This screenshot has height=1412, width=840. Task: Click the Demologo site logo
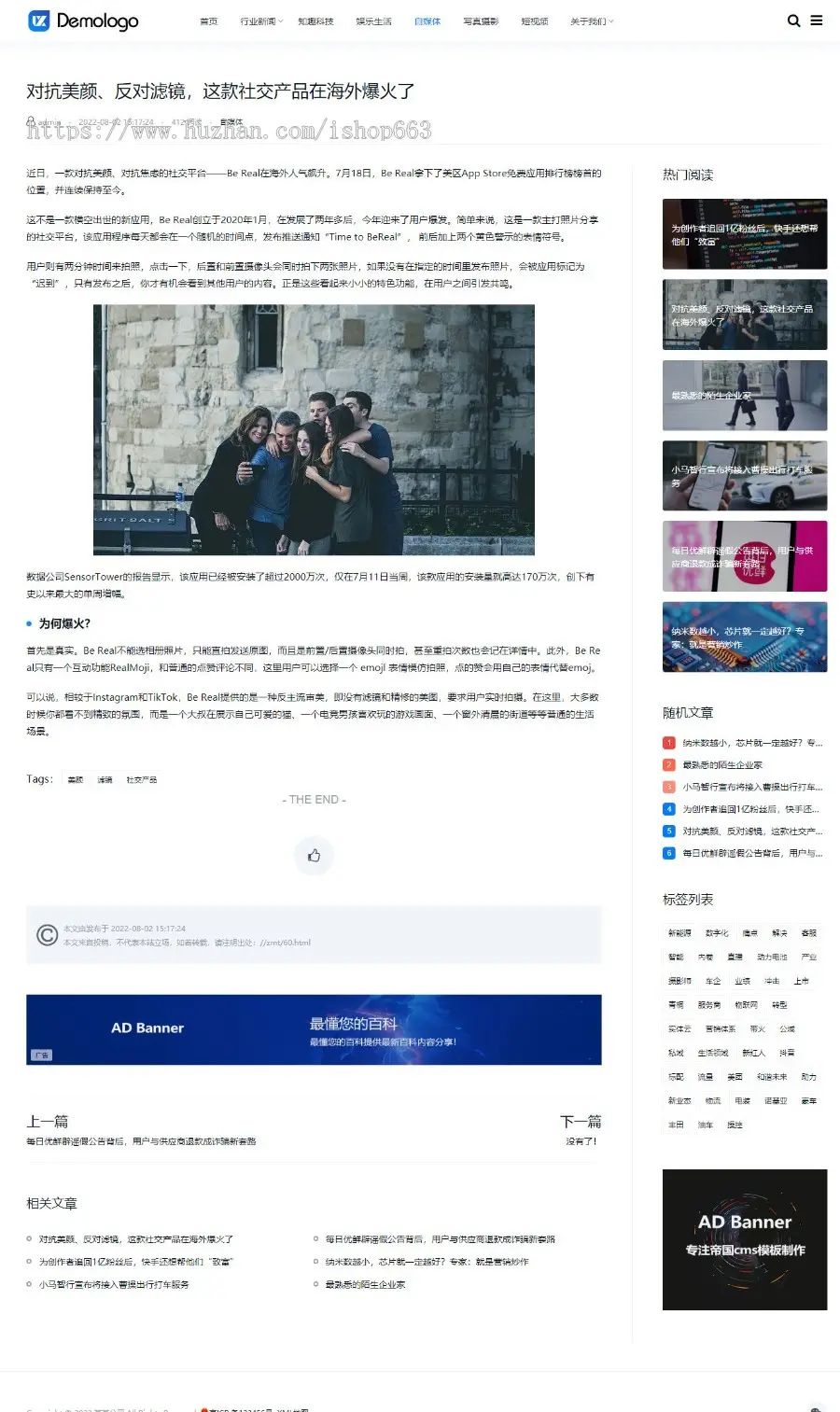[83, 21]
